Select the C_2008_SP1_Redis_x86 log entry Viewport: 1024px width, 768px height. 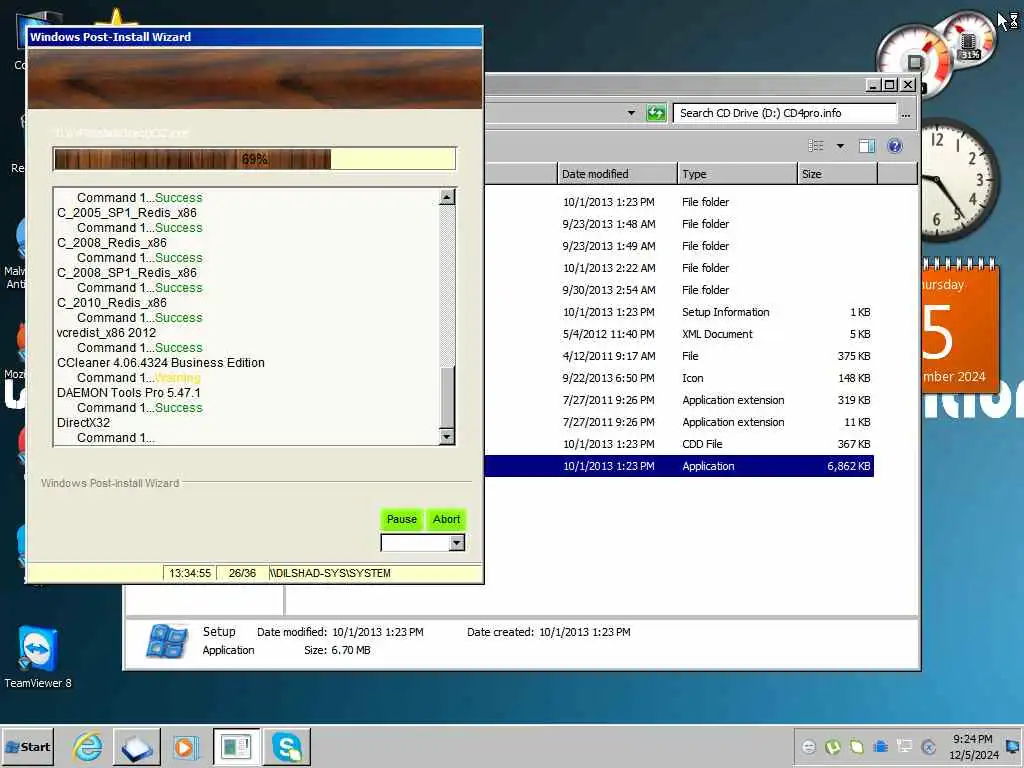coord(127,272)
